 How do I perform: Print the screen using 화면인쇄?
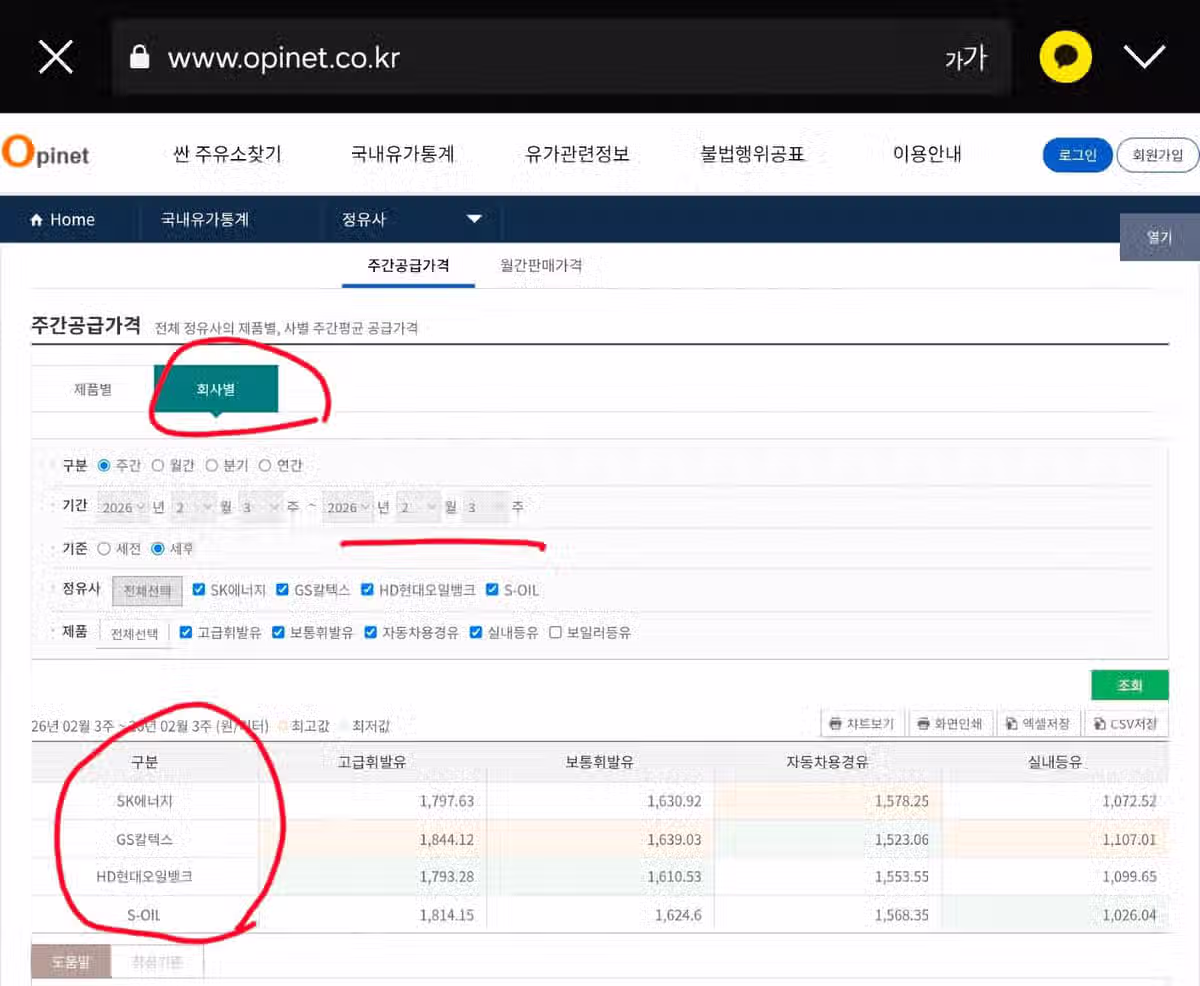pos(946,723)
